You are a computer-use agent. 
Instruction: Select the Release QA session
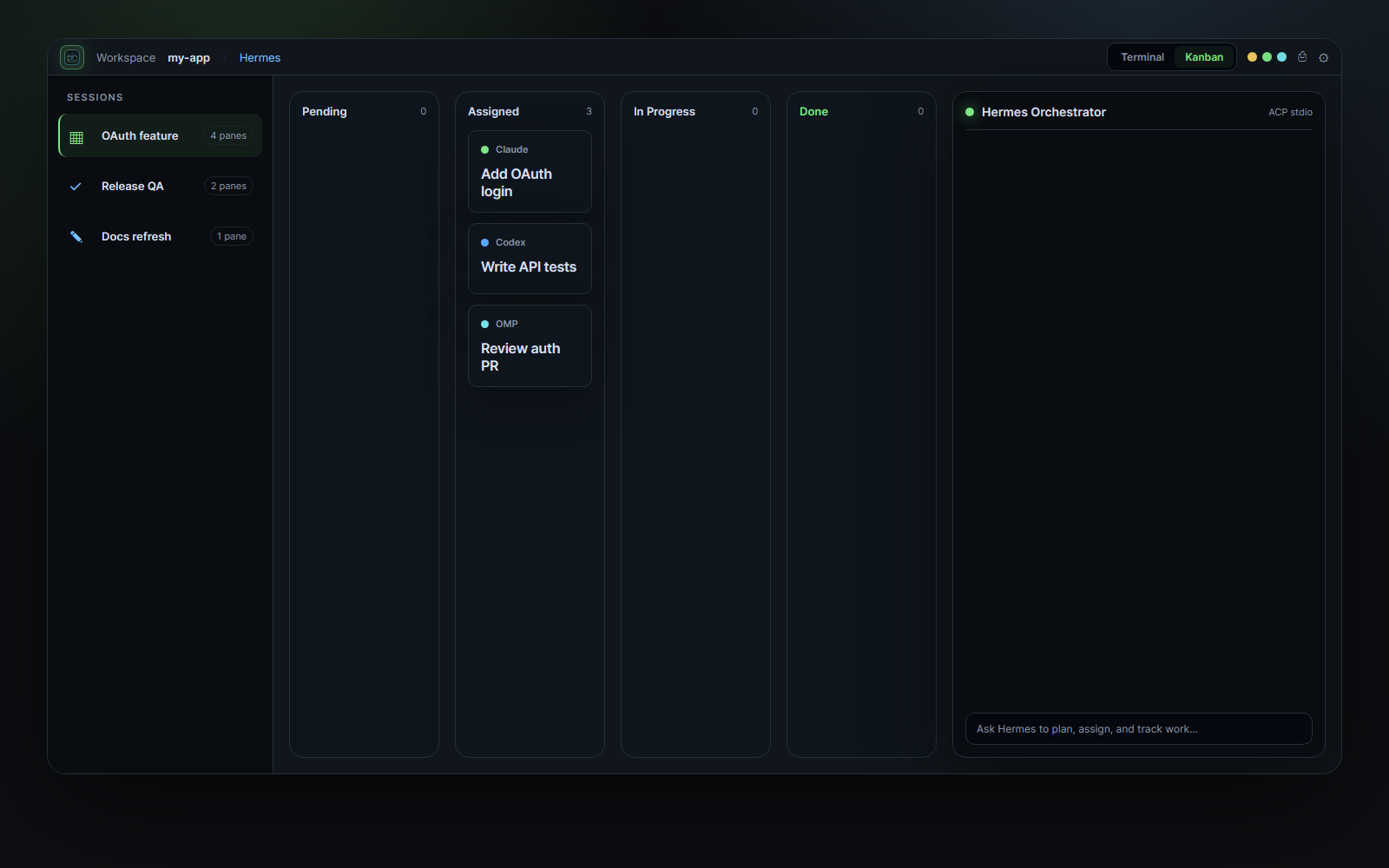[161, 186]
